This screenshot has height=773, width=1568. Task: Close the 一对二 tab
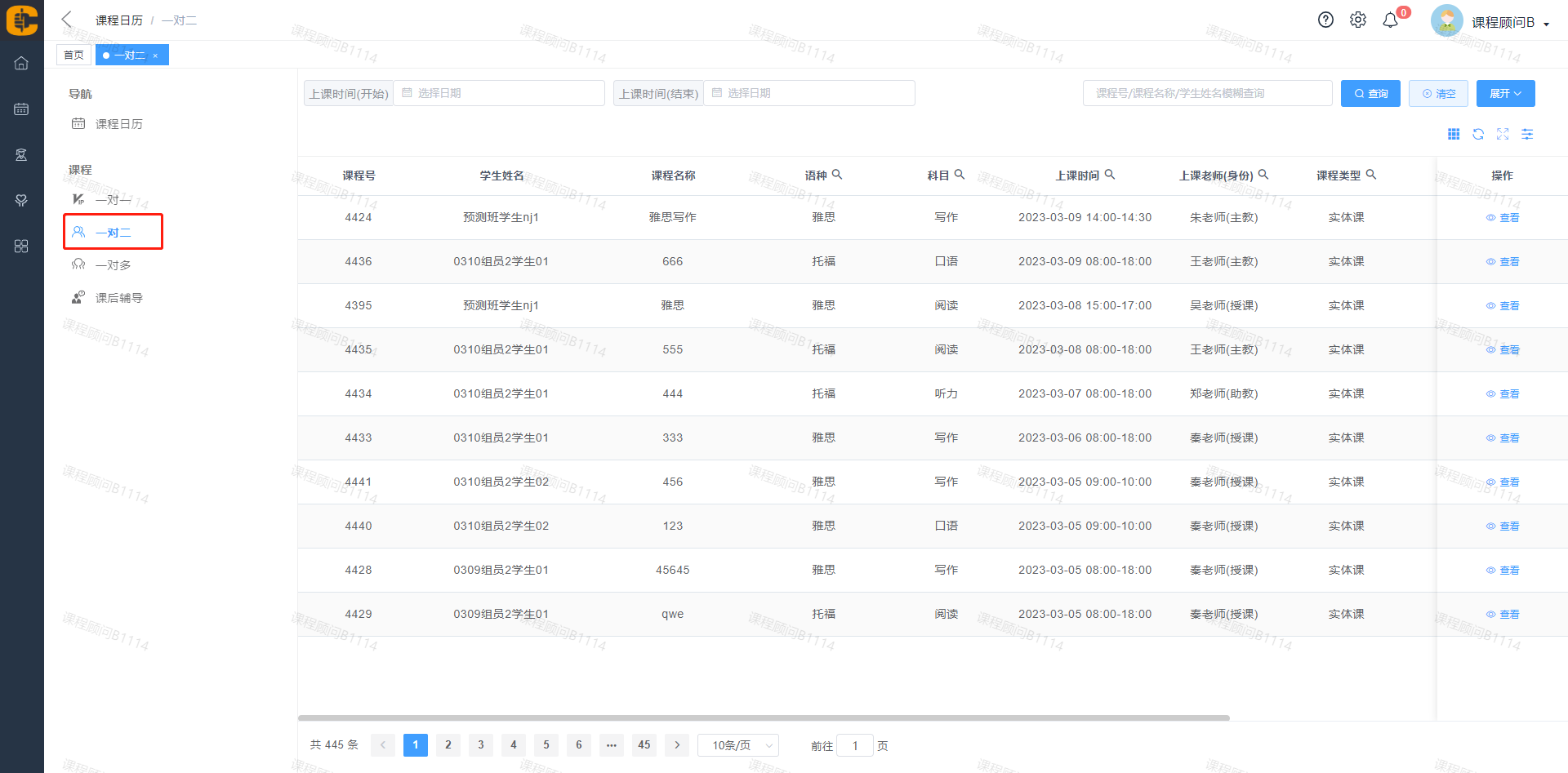[155, 56]
